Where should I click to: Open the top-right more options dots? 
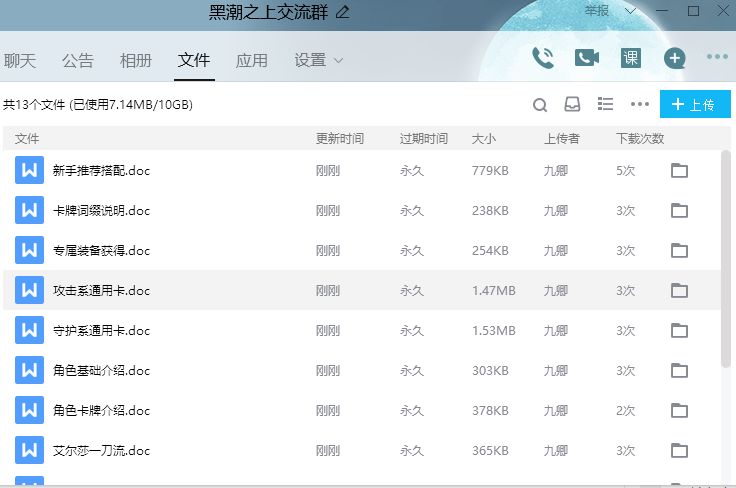717,57
